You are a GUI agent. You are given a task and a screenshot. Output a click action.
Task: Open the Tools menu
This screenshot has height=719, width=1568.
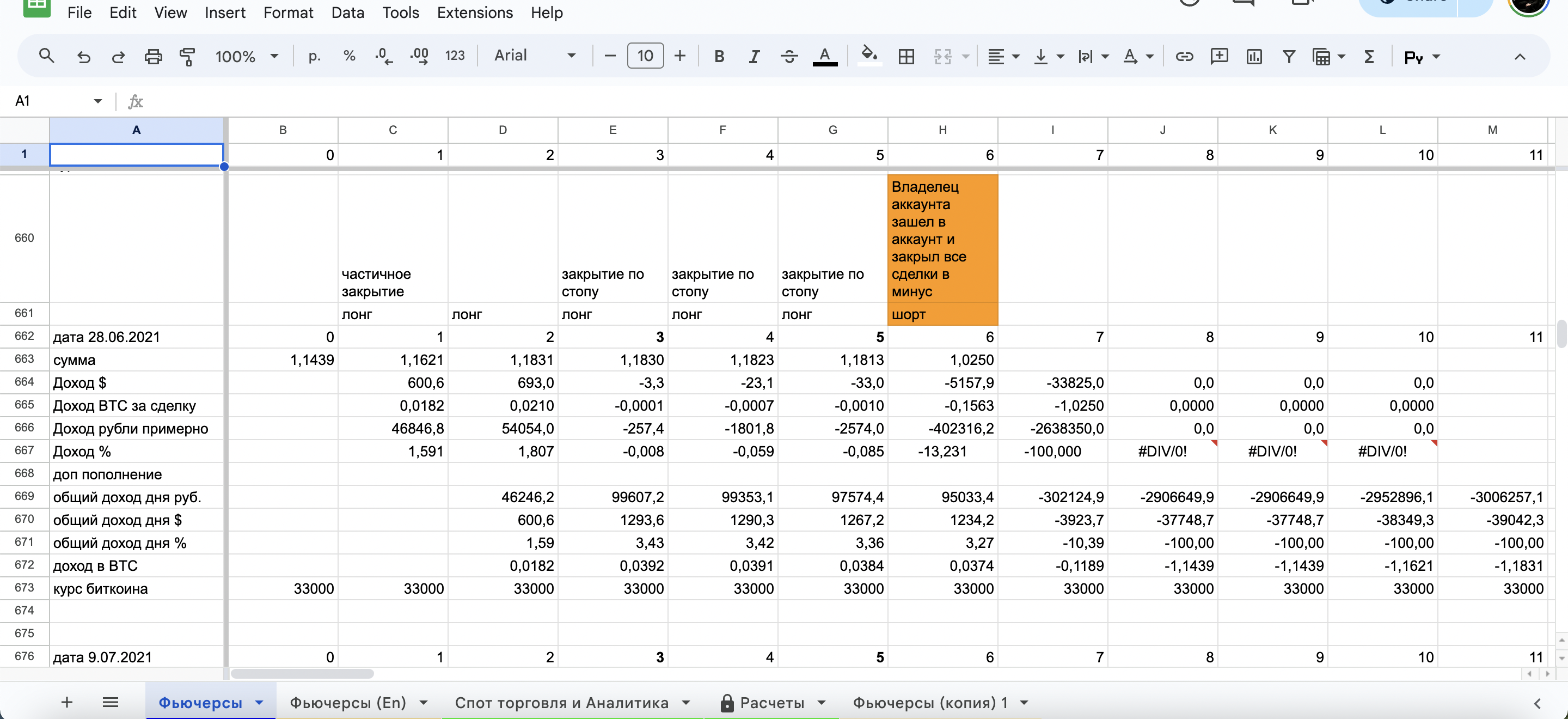[x=401, y=12]
